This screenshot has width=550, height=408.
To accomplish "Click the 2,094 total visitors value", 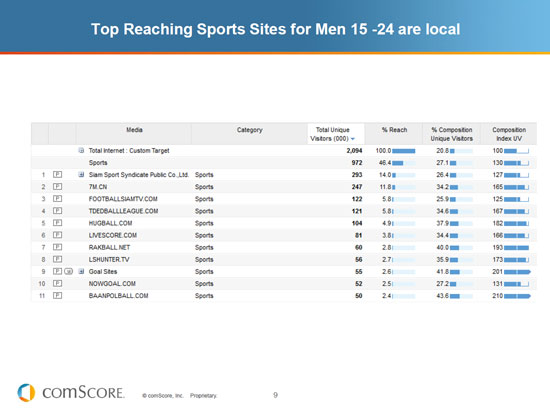I will [x=354, y=151].
